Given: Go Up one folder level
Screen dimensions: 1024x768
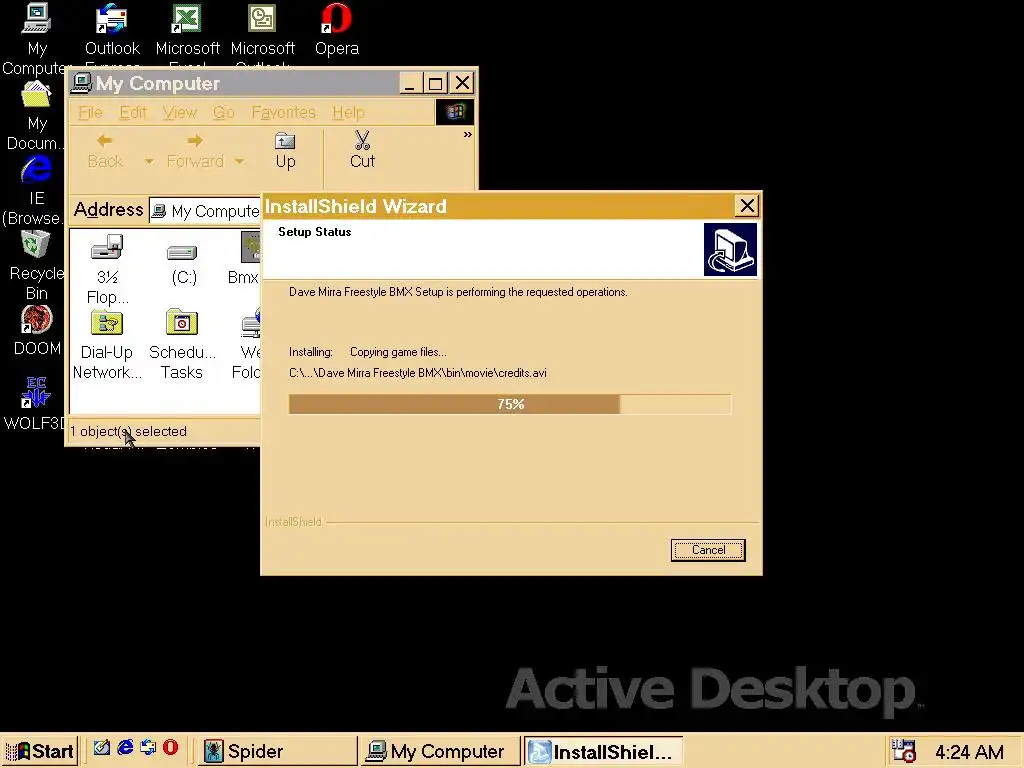Looking at the screenshot, I should pos(285,152).
